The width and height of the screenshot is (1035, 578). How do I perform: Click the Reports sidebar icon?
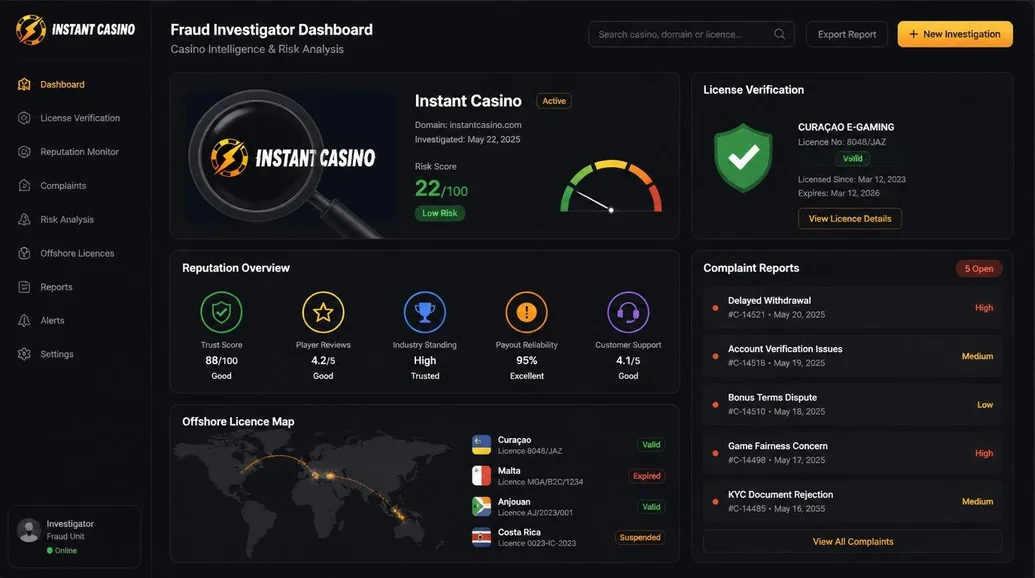(x=24, y=287)
